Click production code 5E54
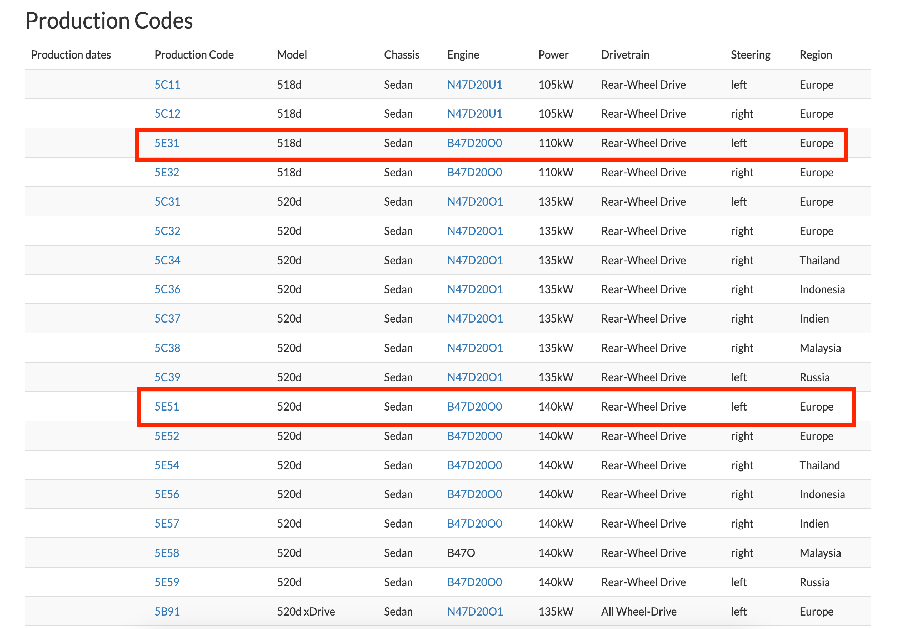Image resolution: width=902 pixels, height=629 pixels. [x=167, y=465]
